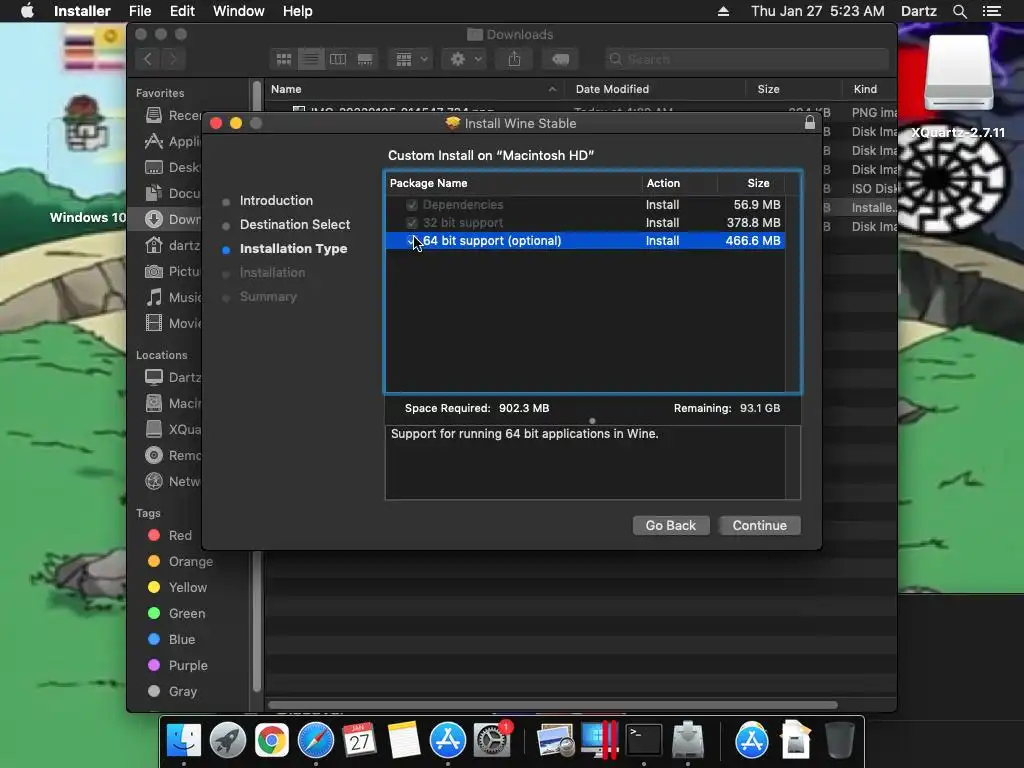Open the Installer menu

tap(82, 11)
